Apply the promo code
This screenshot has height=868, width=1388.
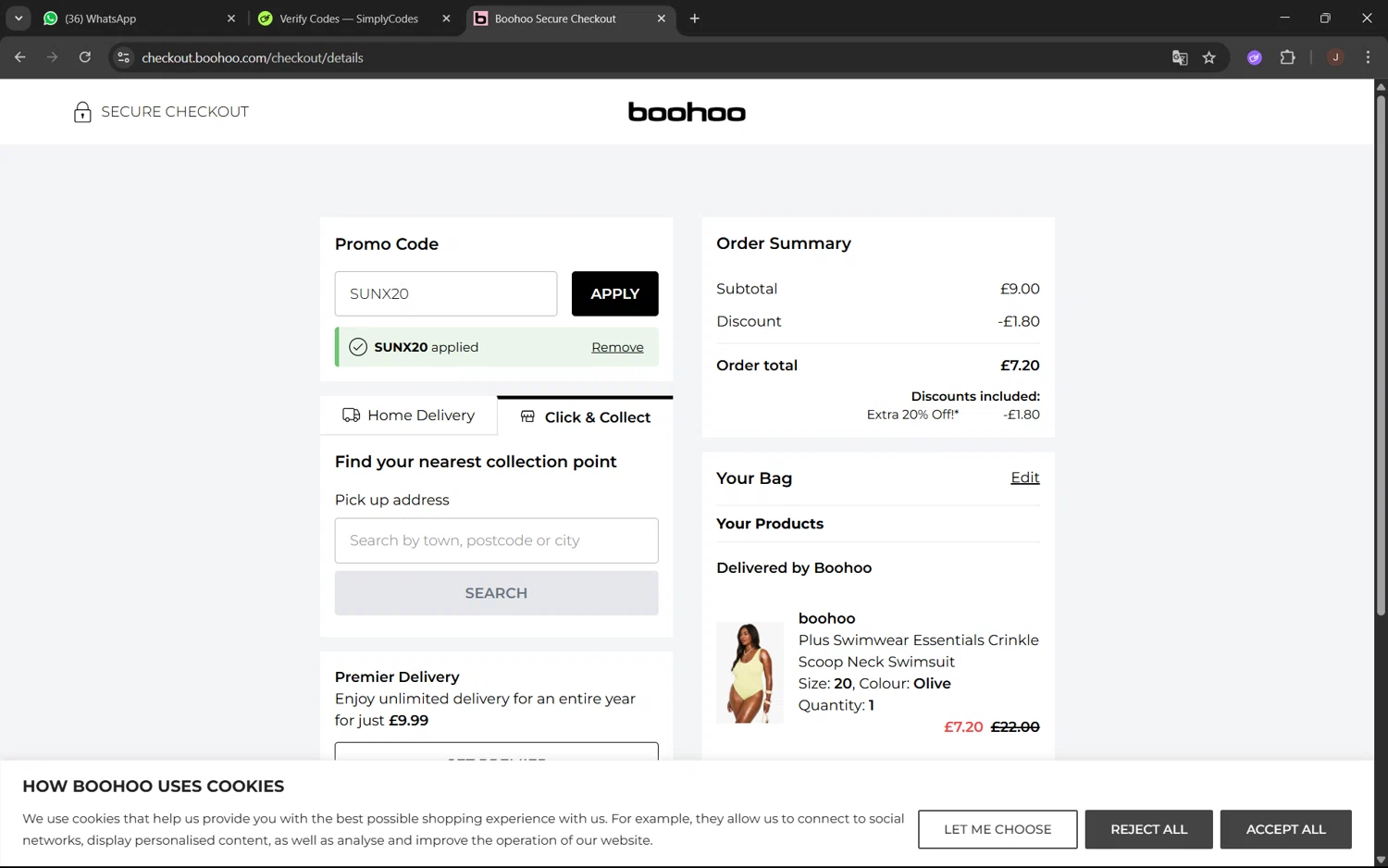615,293
